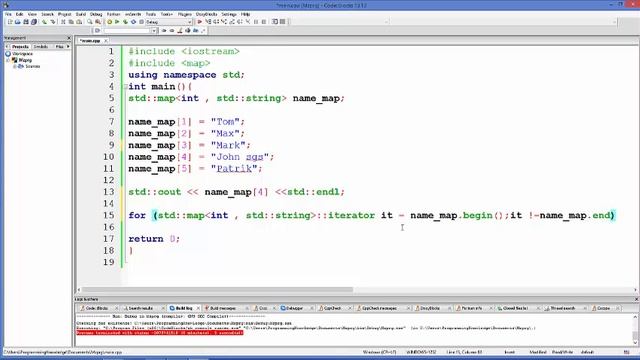Image resolution: width=640 pixels, height=360 pixels.
Task: Open the code completion scope dropdown arrow
Action: click(154, 31)
